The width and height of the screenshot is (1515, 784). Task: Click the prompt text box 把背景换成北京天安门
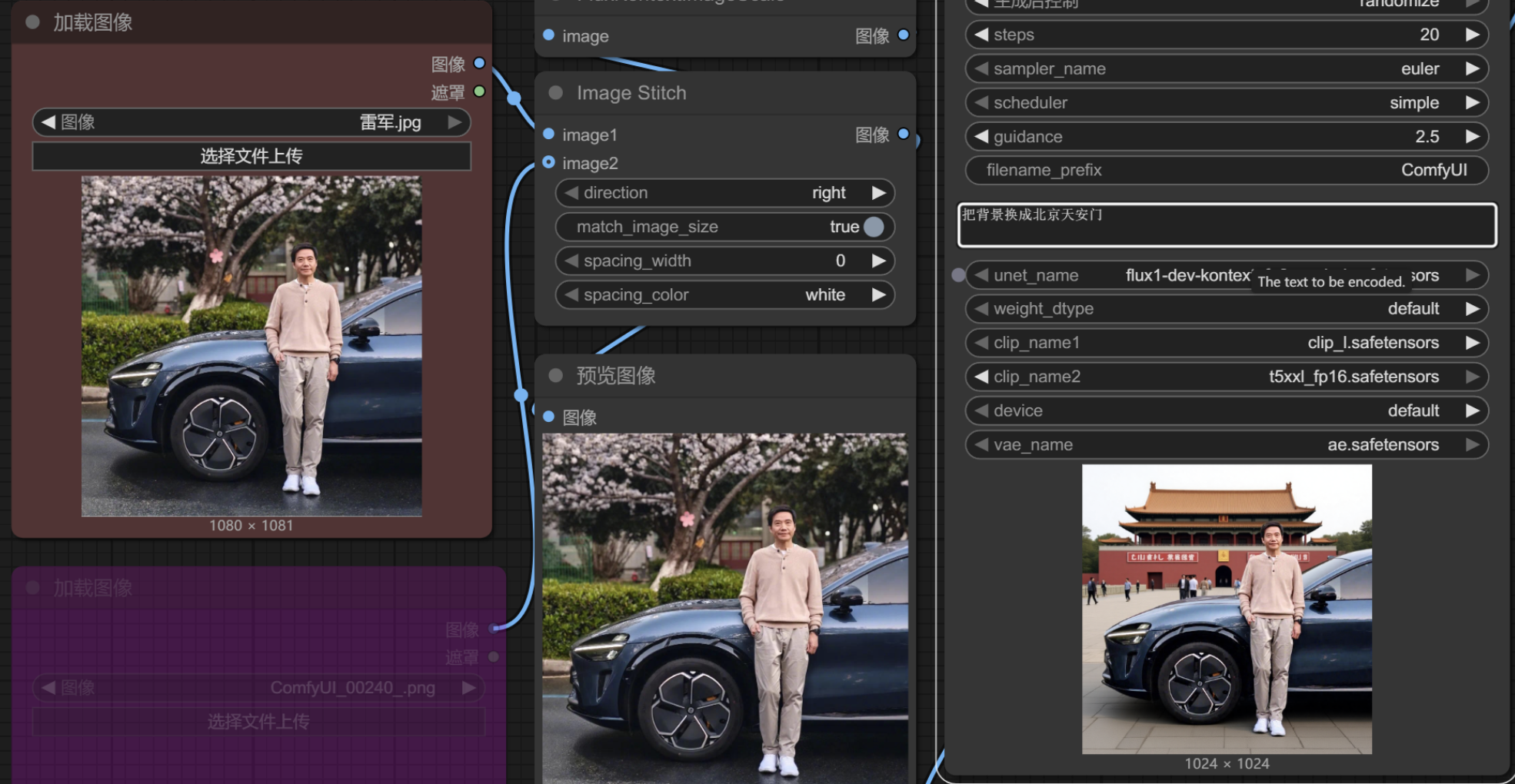pyautogui.click(x=1227, y=225)
